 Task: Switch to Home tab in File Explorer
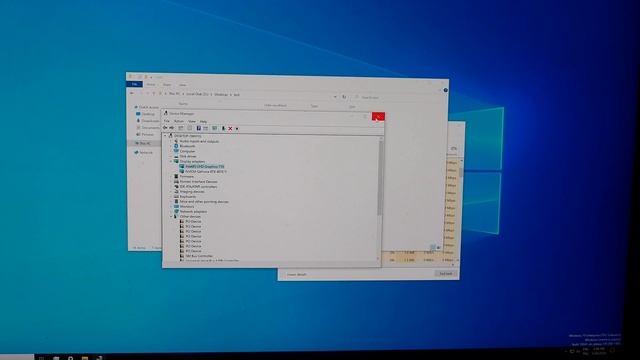coord(151,84)
